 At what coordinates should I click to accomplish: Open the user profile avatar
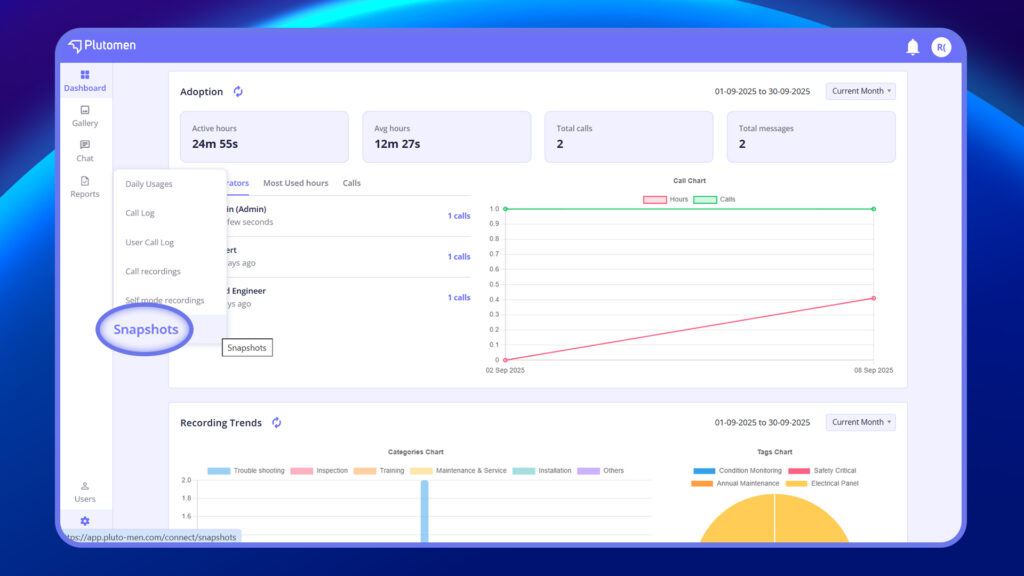941,47
